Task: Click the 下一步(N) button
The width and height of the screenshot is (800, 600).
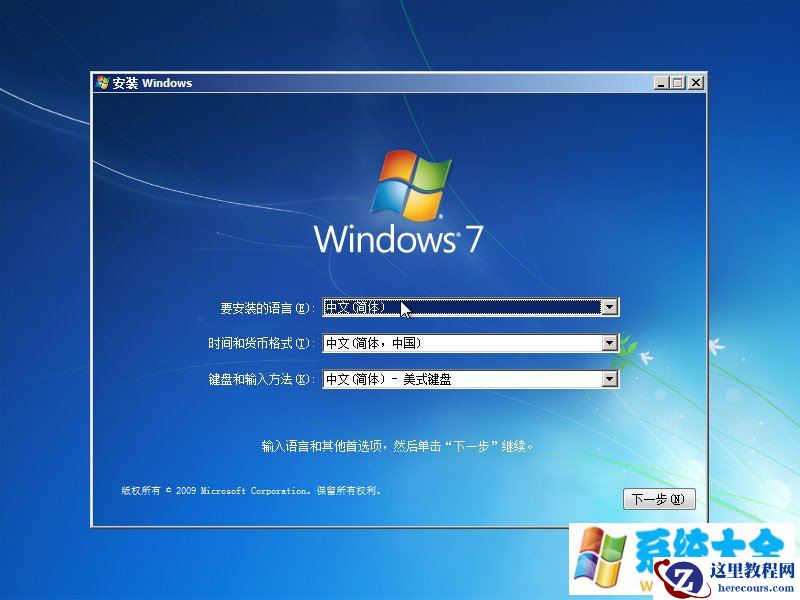Action: pyautogui.click(x=659, y=499)
